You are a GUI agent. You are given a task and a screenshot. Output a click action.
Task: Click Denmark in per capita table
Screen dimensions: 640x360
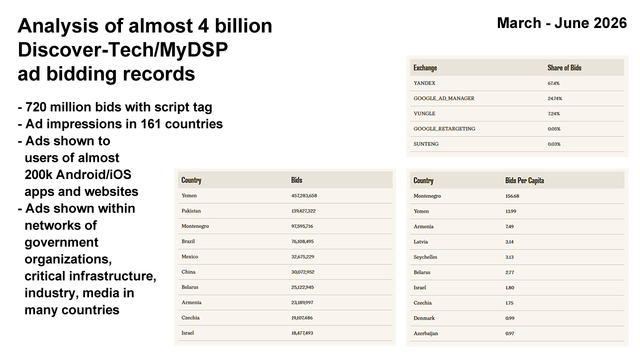[x=517, y=318]
